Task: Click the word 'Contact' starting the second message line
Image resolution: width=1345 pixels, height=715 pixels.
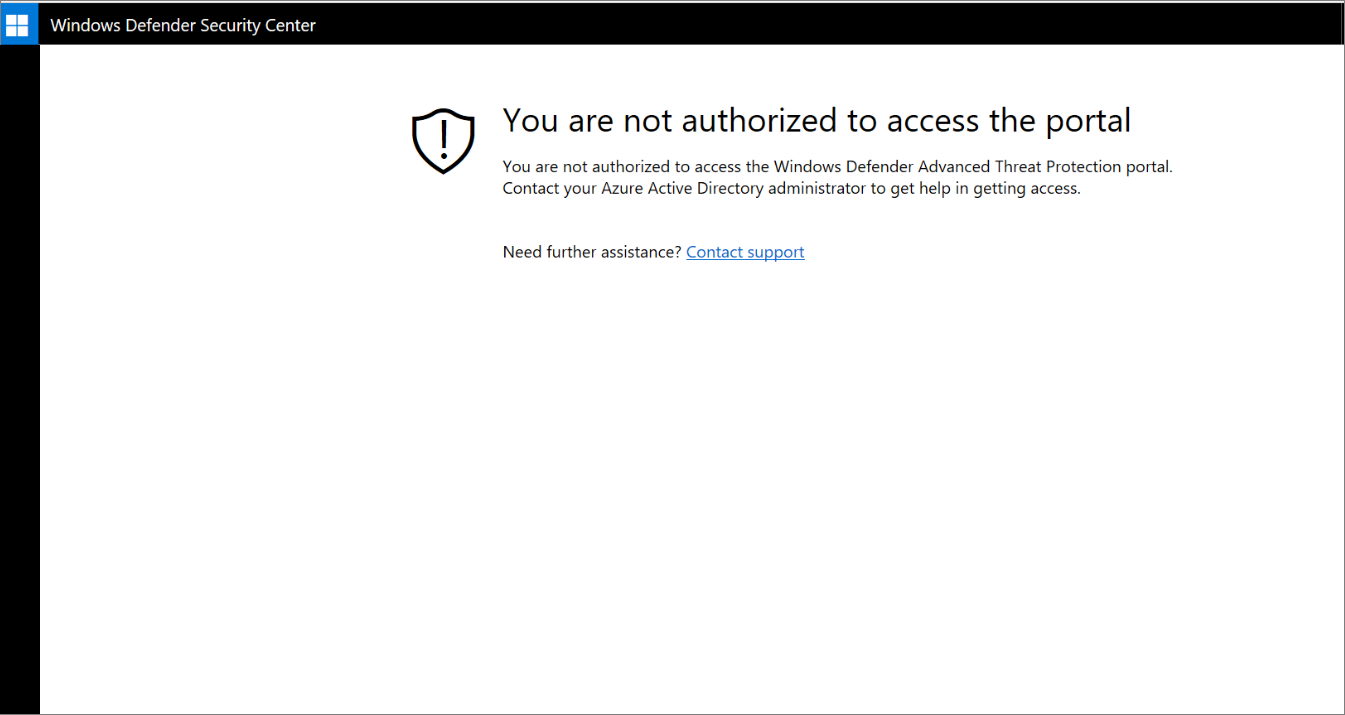Action: (x=530, y=188)
